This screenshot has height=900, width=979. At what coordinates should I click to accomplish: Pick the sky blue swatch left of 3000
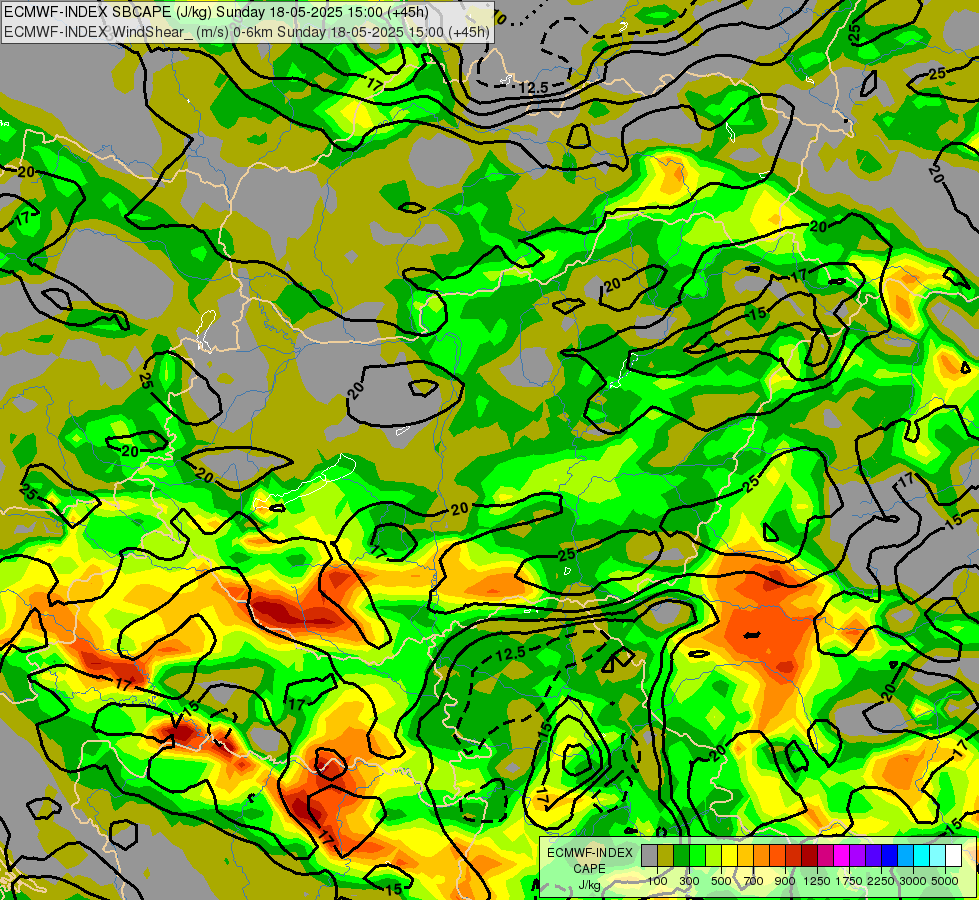[906, 856]
